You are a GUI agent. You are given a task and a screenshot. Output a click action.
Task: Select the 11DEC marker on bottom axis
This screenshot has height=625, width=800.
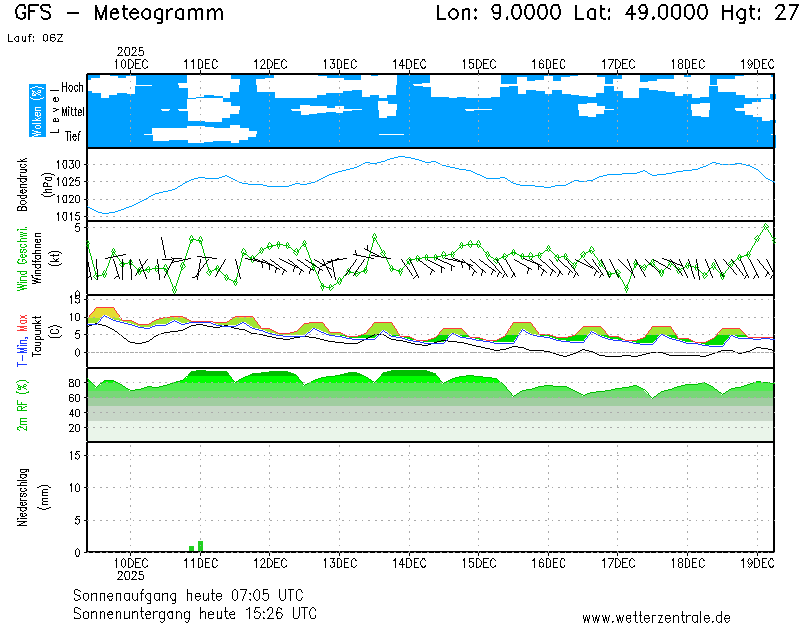(x=201, y=563)
